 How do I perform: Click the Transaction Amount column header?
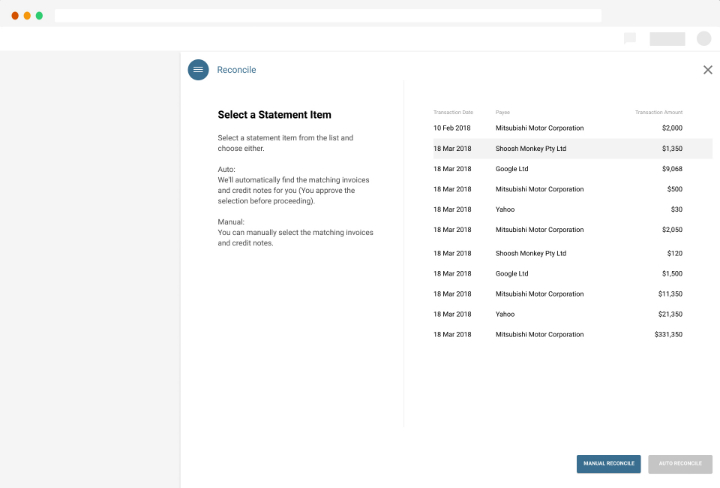coord(658,112)
